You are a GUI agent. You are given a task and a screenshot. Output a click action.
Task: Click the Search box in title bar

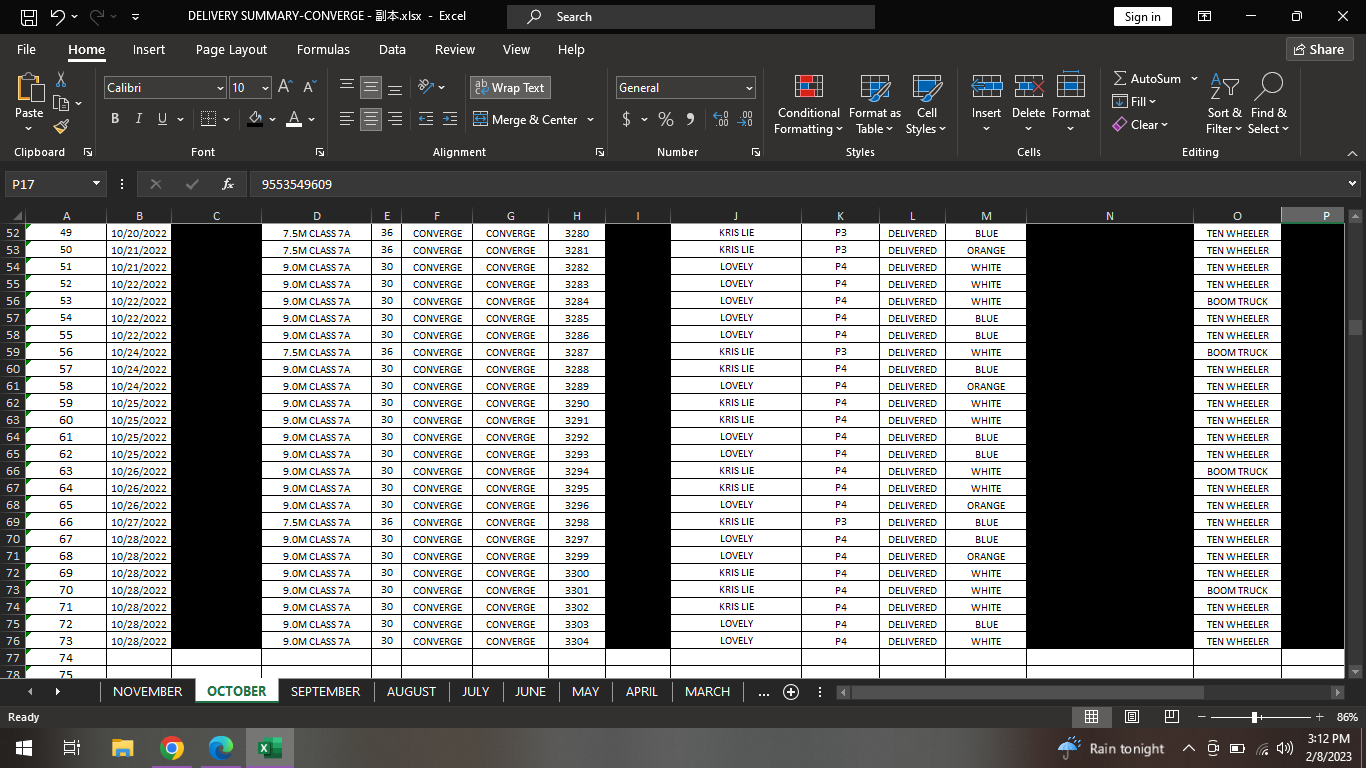[690, 17]
